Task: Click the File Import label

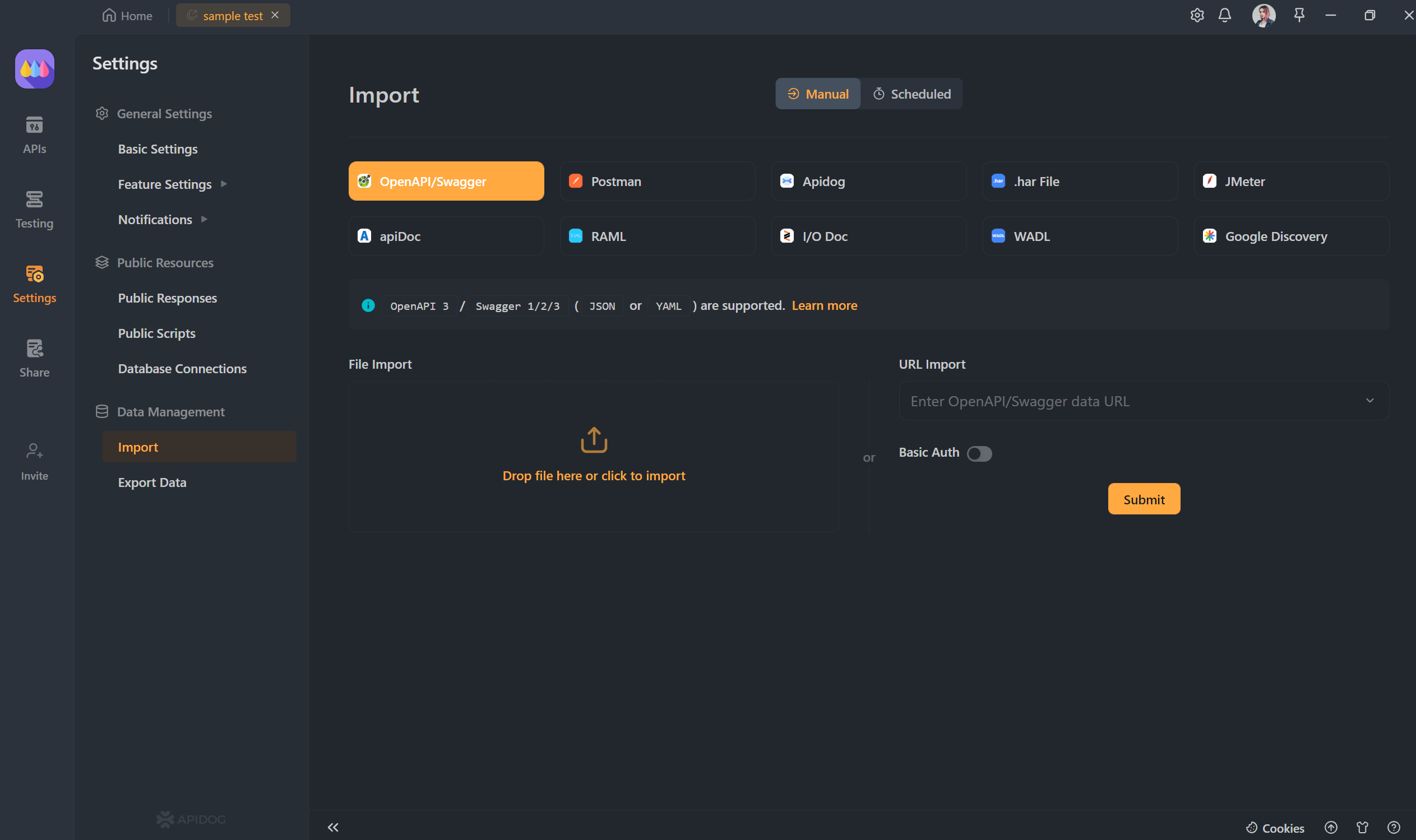Action: [380, 364]
